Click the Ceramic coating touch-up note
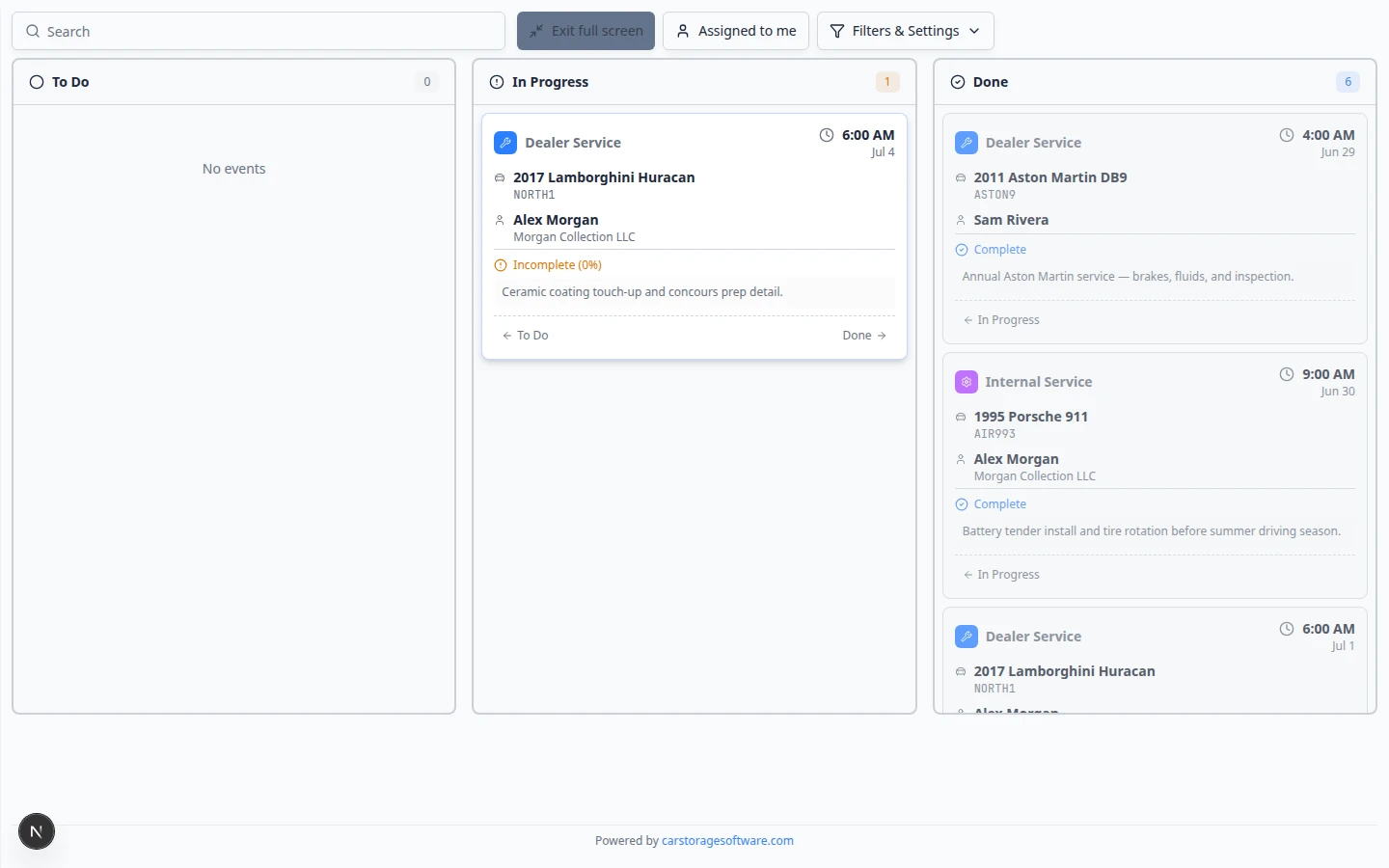 click(642, 292)
